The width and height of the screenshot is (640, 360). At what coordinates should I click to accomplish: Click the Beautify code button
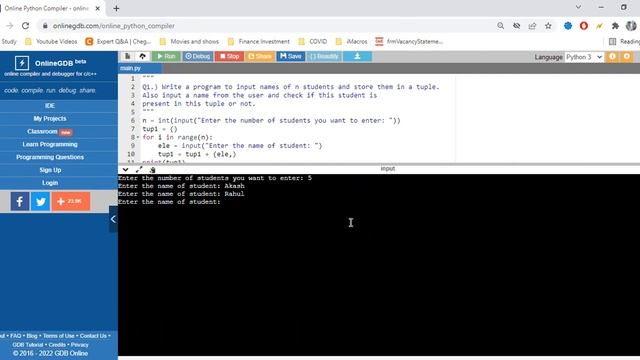(x=324, y=56)
